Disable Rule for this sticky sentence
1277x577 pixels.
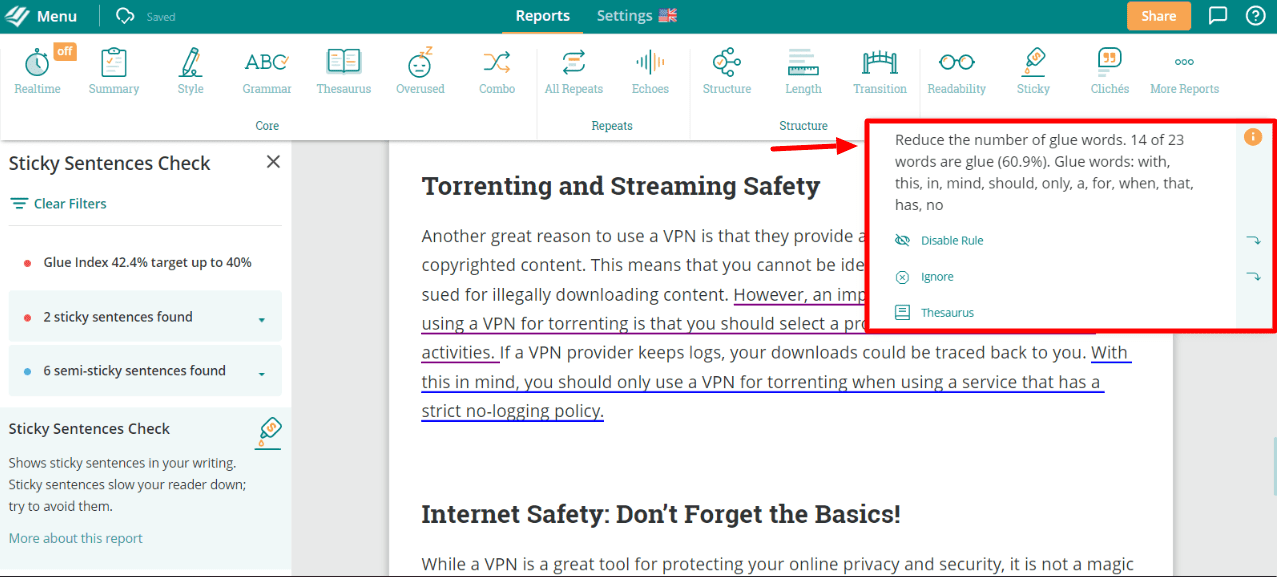pyautogui.click(x=952, y=241)
